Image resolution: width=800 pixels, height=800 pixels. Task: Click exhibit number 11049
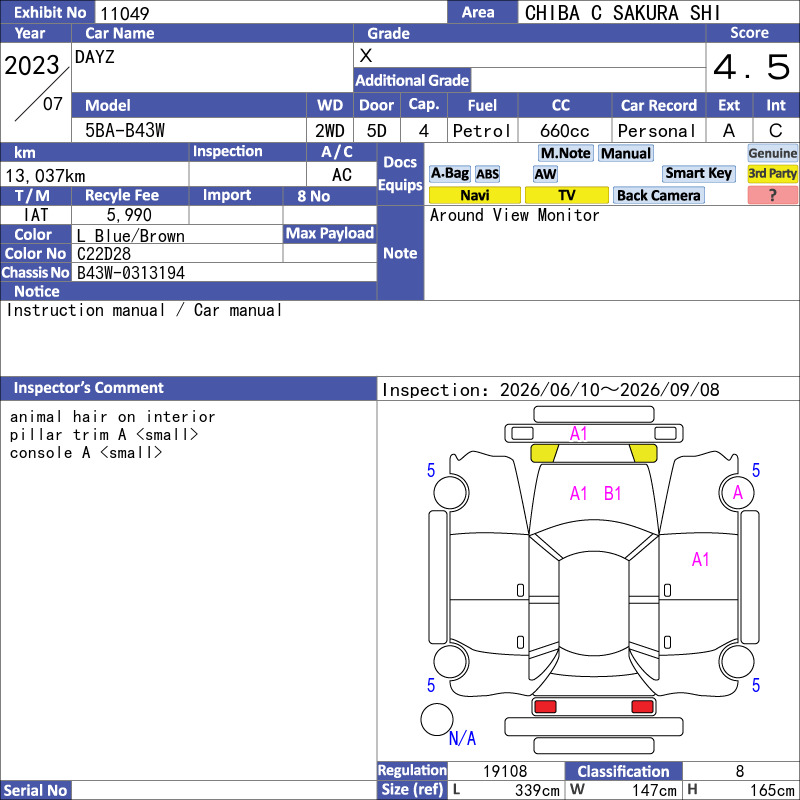pos(124,13)
